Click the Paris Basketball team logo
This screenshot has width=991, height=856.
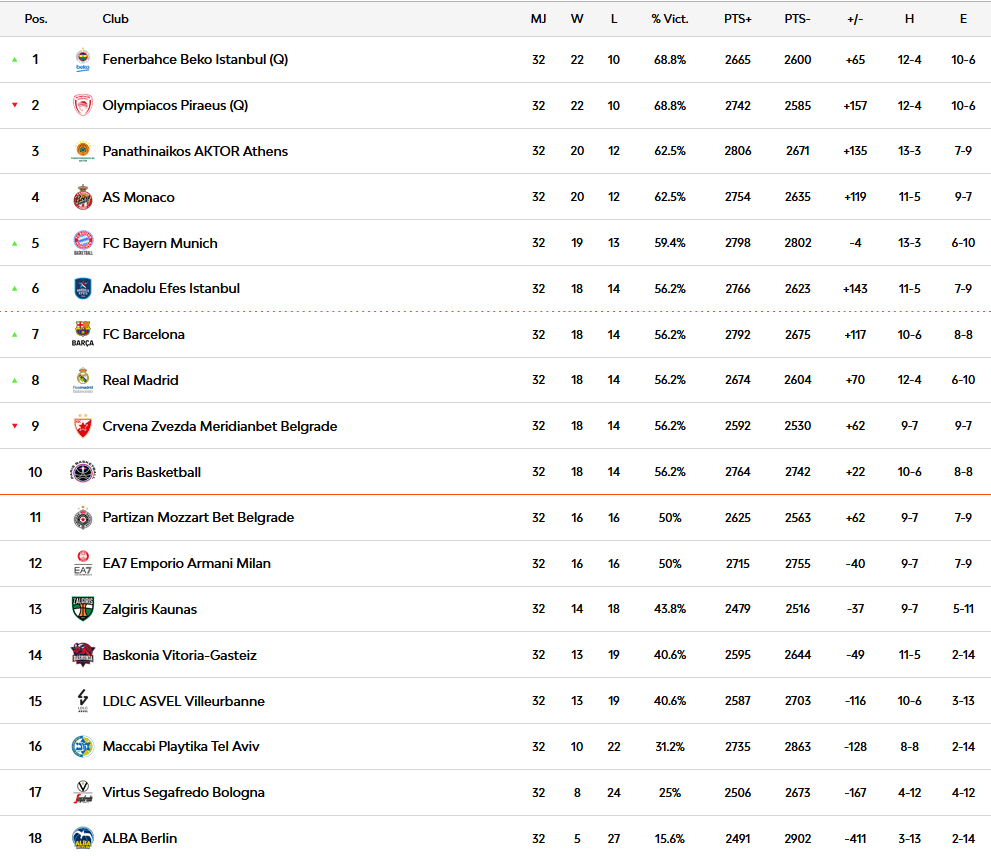(83, 472)
